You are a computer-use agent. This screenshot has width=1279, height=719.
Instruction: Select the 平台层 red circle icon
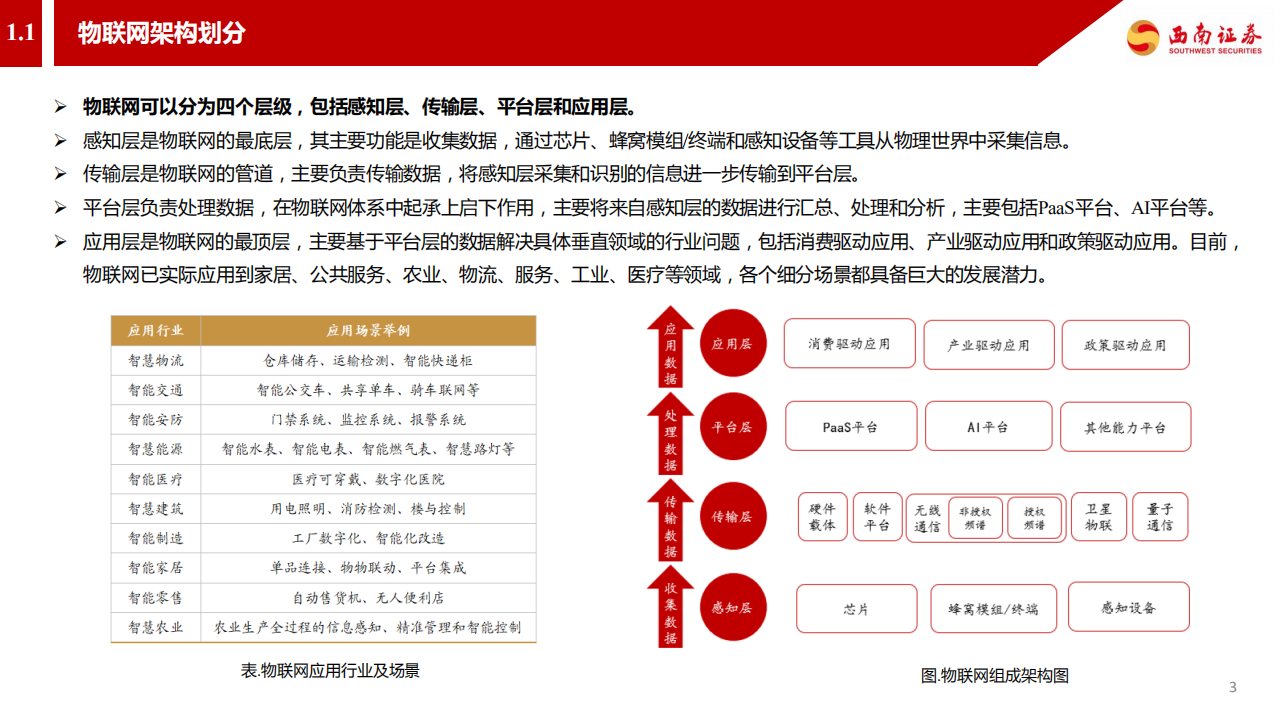(733, 426)
